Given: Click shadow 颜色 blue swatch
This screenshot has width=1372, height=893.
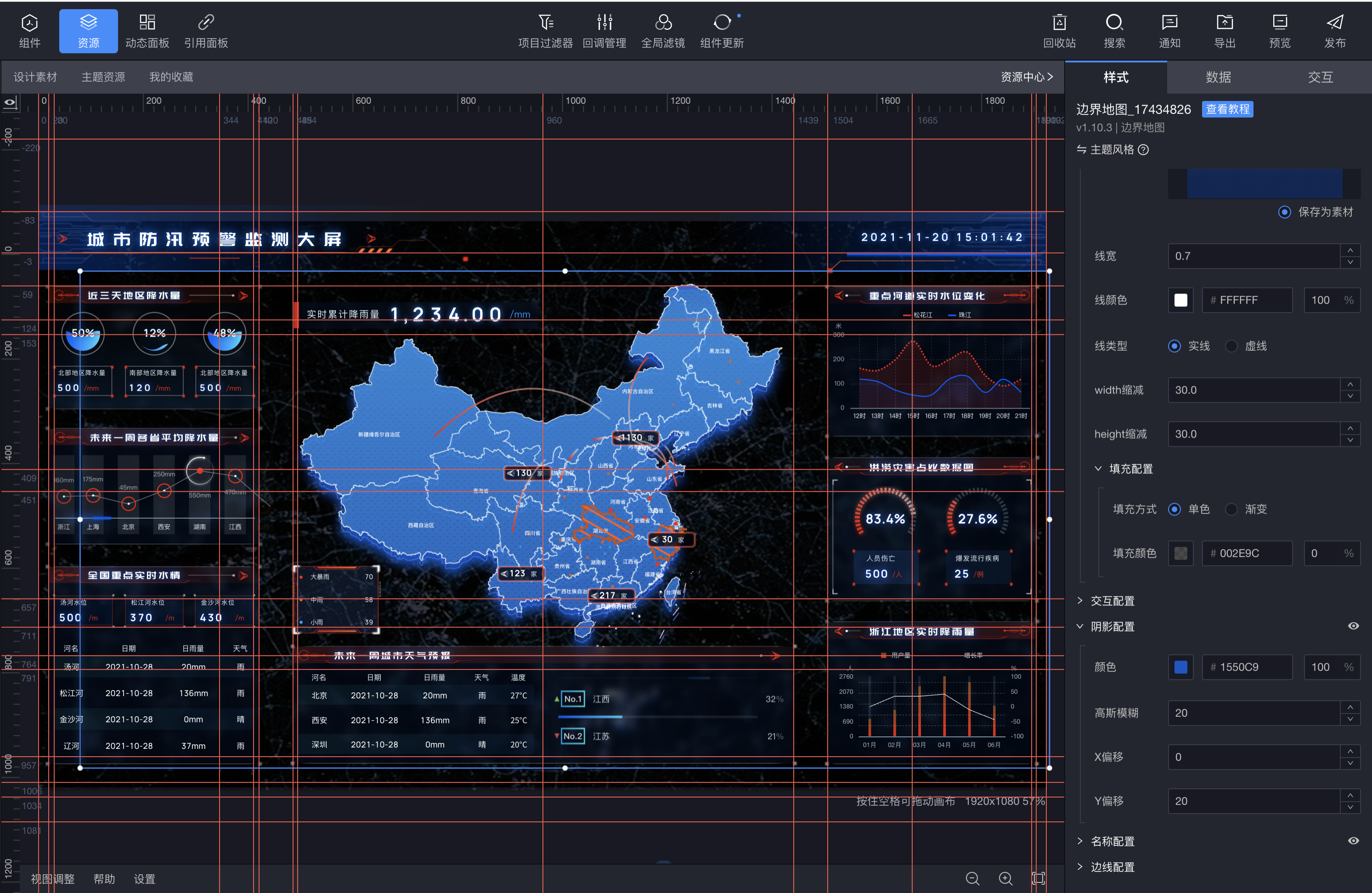Looking at the screenshot, I should pyautogui.click(x=1180, y=667).
